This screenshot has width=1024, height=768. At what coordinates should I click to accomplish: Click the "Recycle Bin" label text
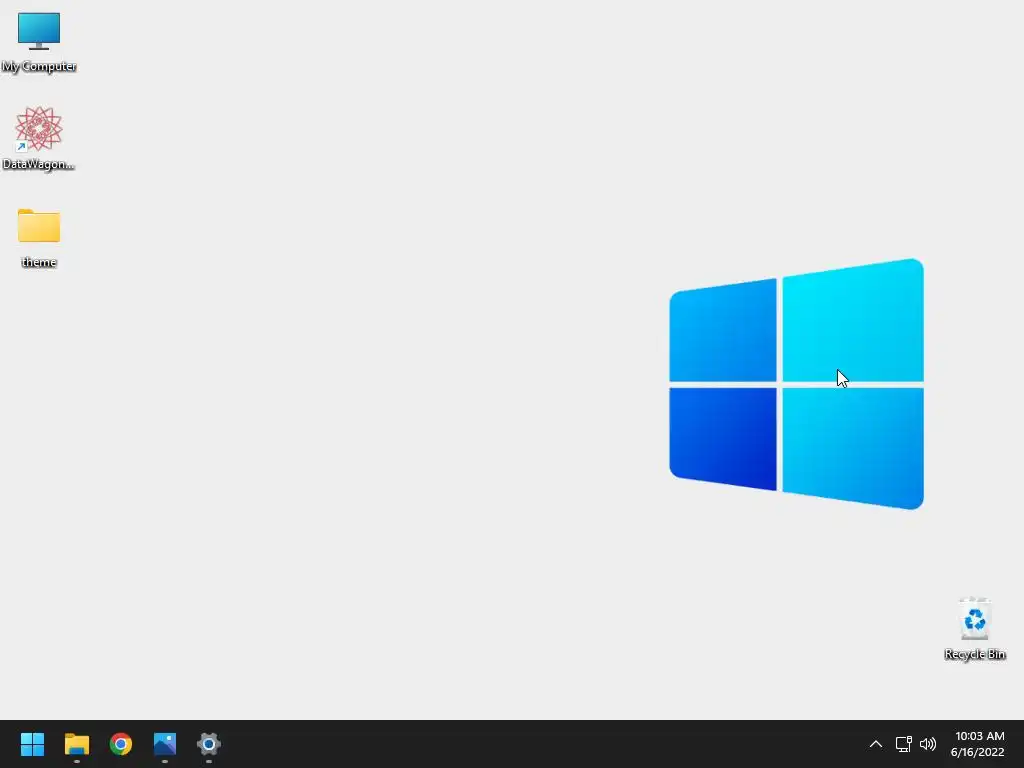coord(974,654)
